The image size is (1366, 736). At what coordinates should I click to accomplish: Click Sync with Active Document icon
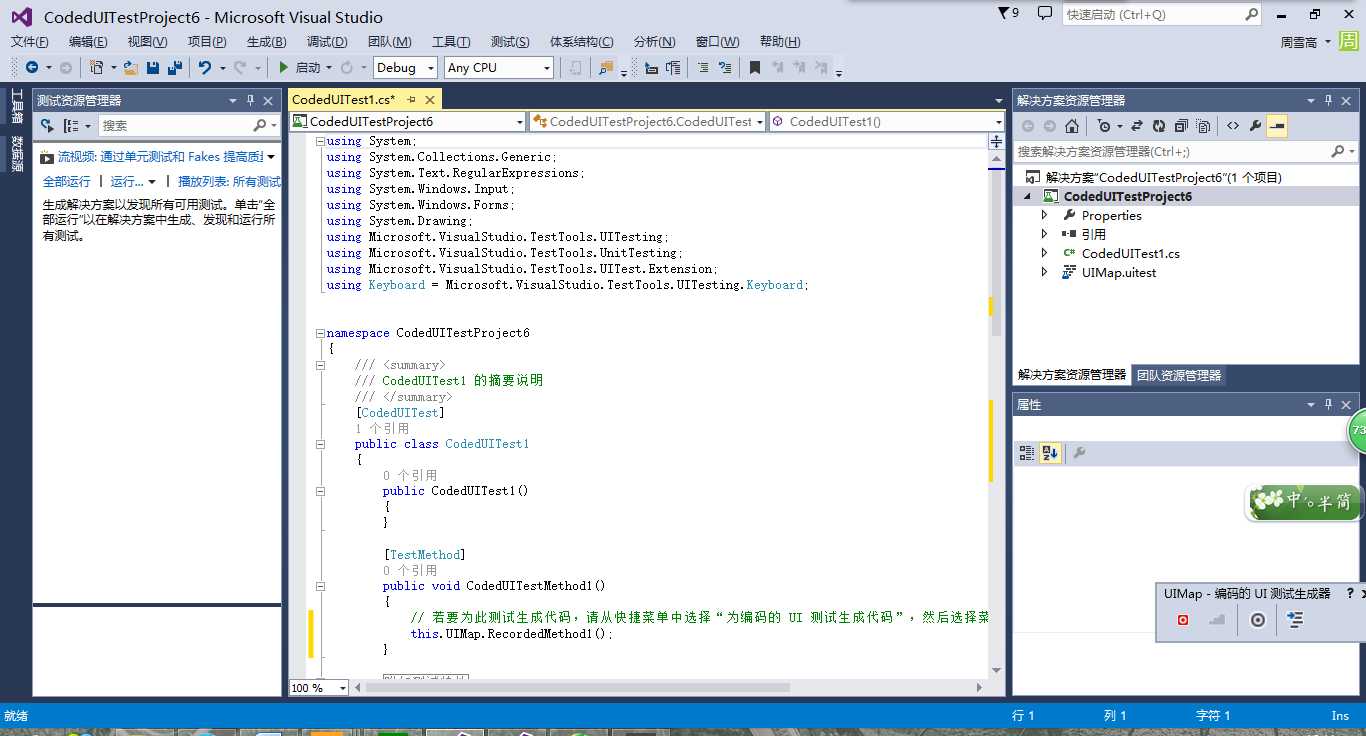click(x=1137, y=126)
